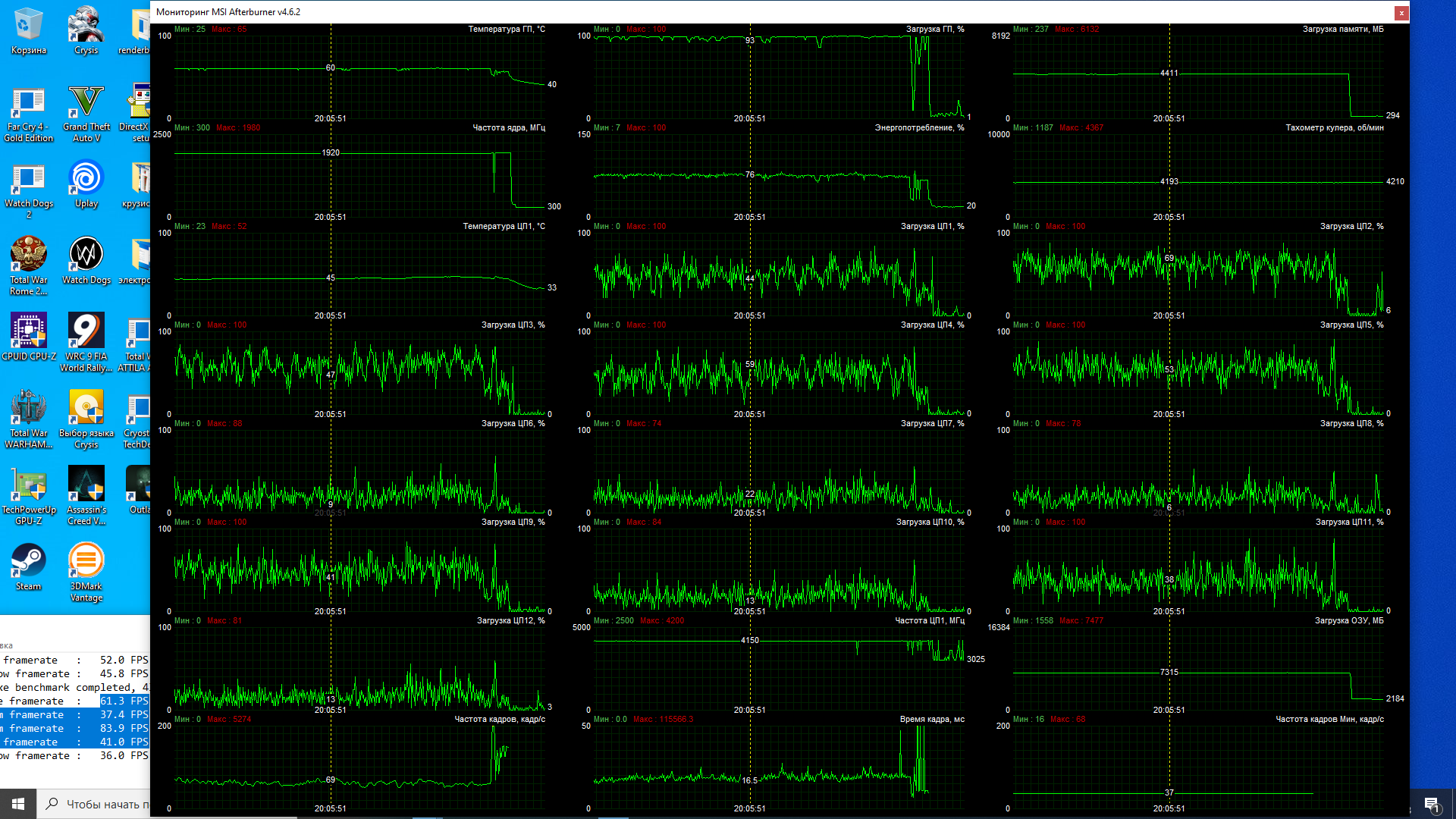The width and height of the screenshot is (1456, 819).
Task: Click the framerate (Частота кадров) graph
Action: tap(360, 766)
